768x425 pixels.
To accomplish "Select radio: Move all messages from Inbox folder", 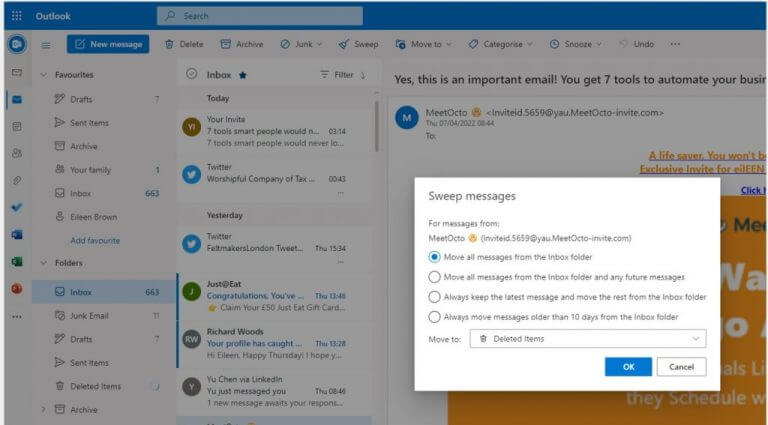I will (x=434, y=257).
